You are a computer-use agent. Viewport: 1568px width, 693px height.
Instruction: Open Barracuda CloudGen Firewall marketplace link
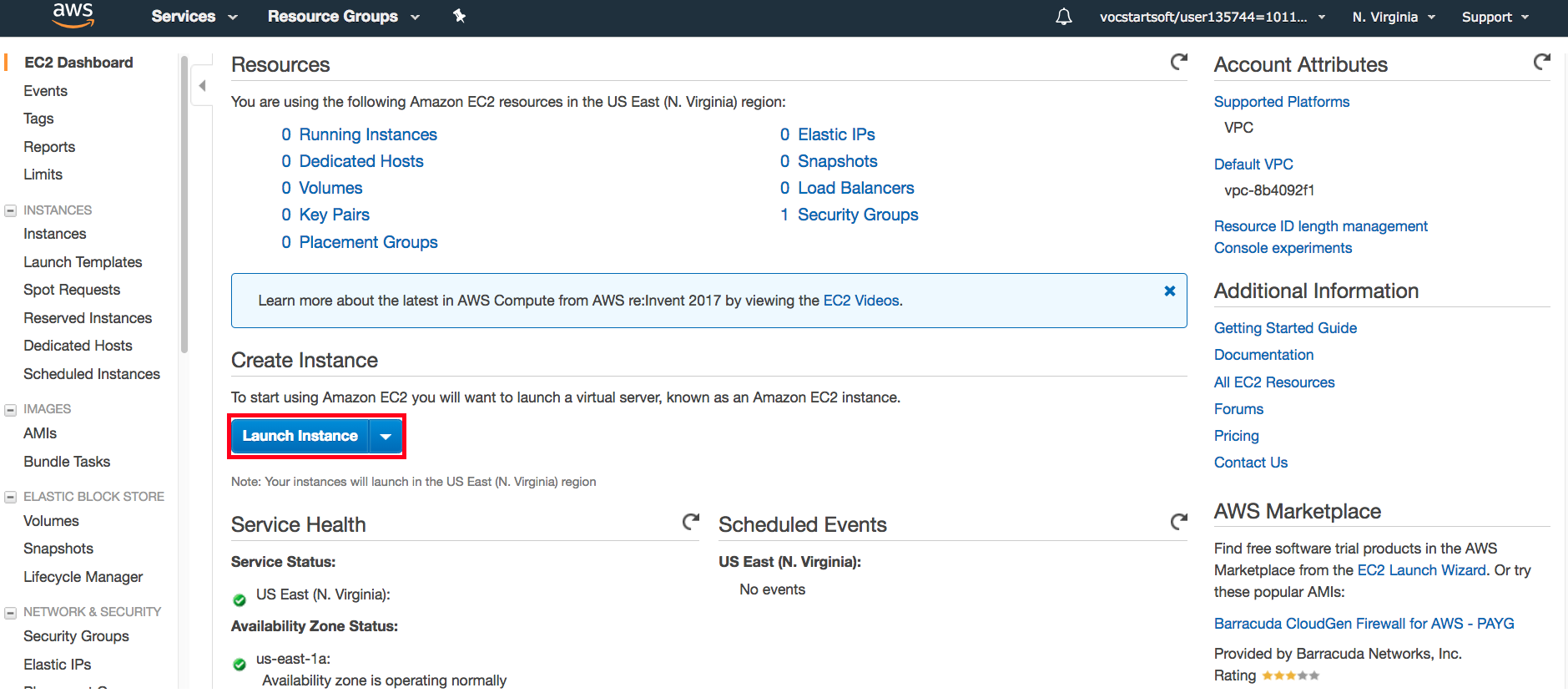[1364, 624]
